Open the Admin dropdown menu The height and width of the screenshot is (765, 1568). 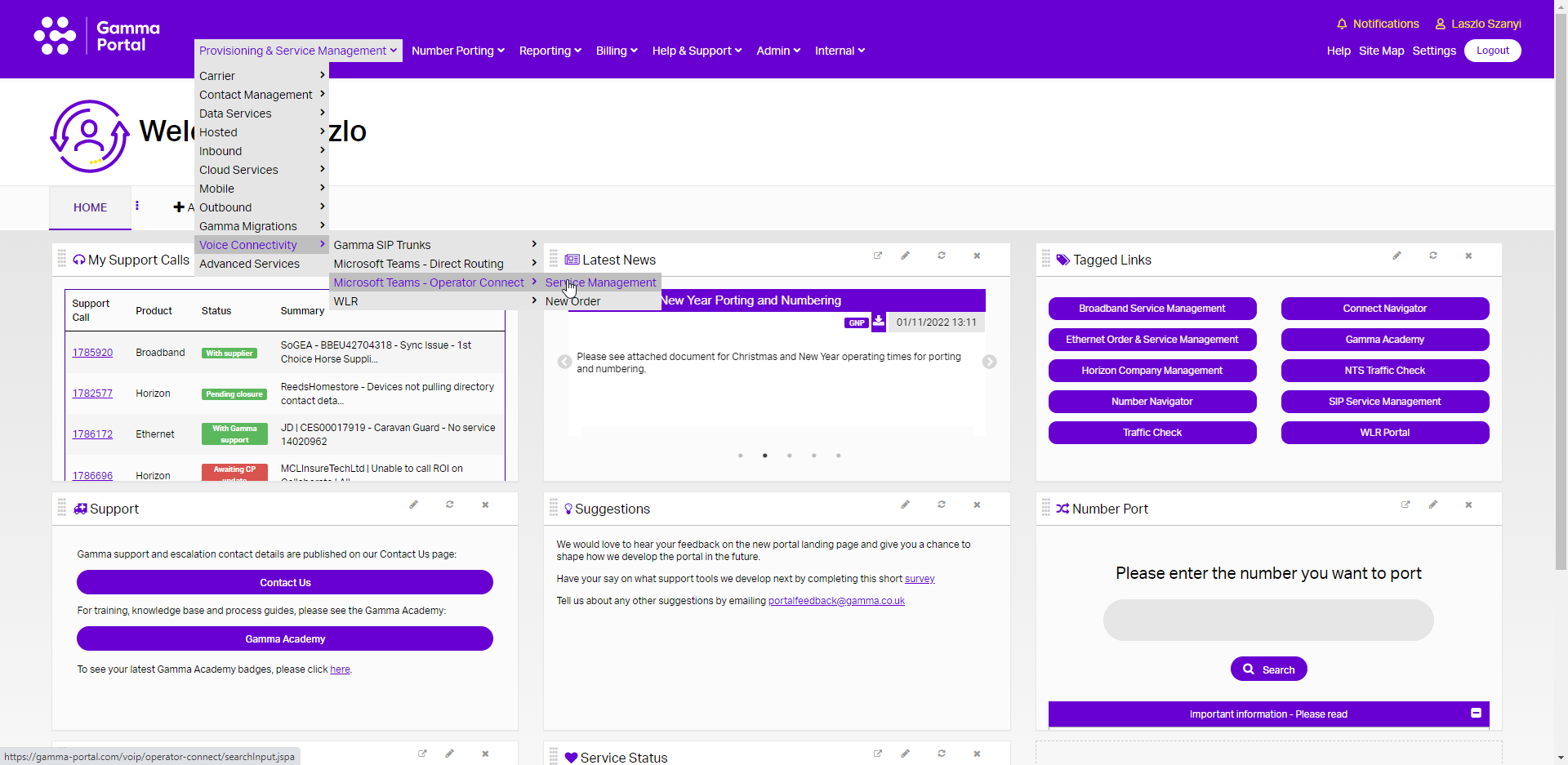click(778, 51)
